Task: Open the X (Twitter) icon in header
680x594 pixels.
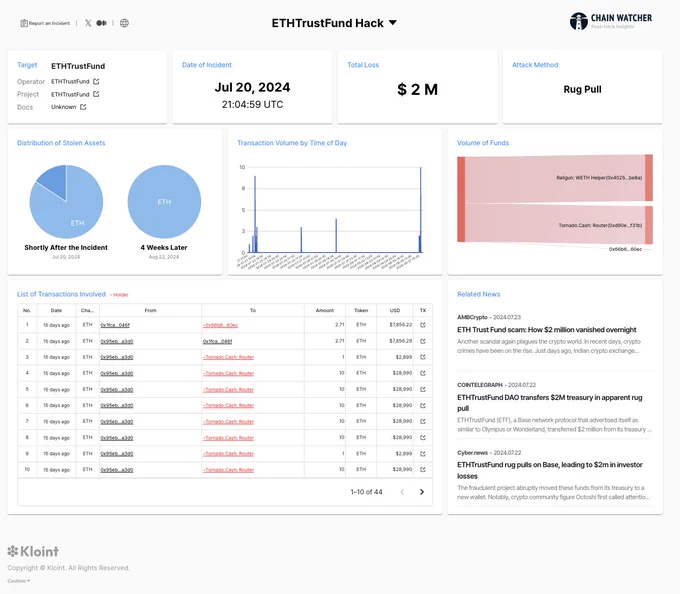Action: (88, 23)
